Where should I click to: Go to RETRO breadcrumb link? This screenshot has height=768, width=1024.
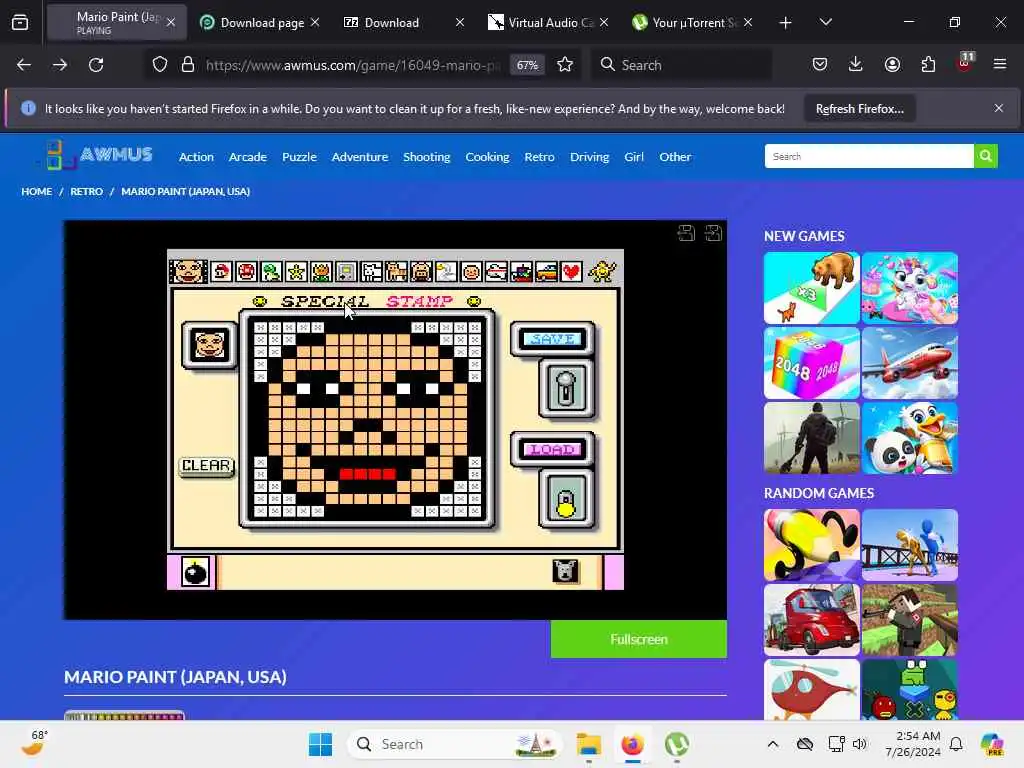click(x=86, y=191)
